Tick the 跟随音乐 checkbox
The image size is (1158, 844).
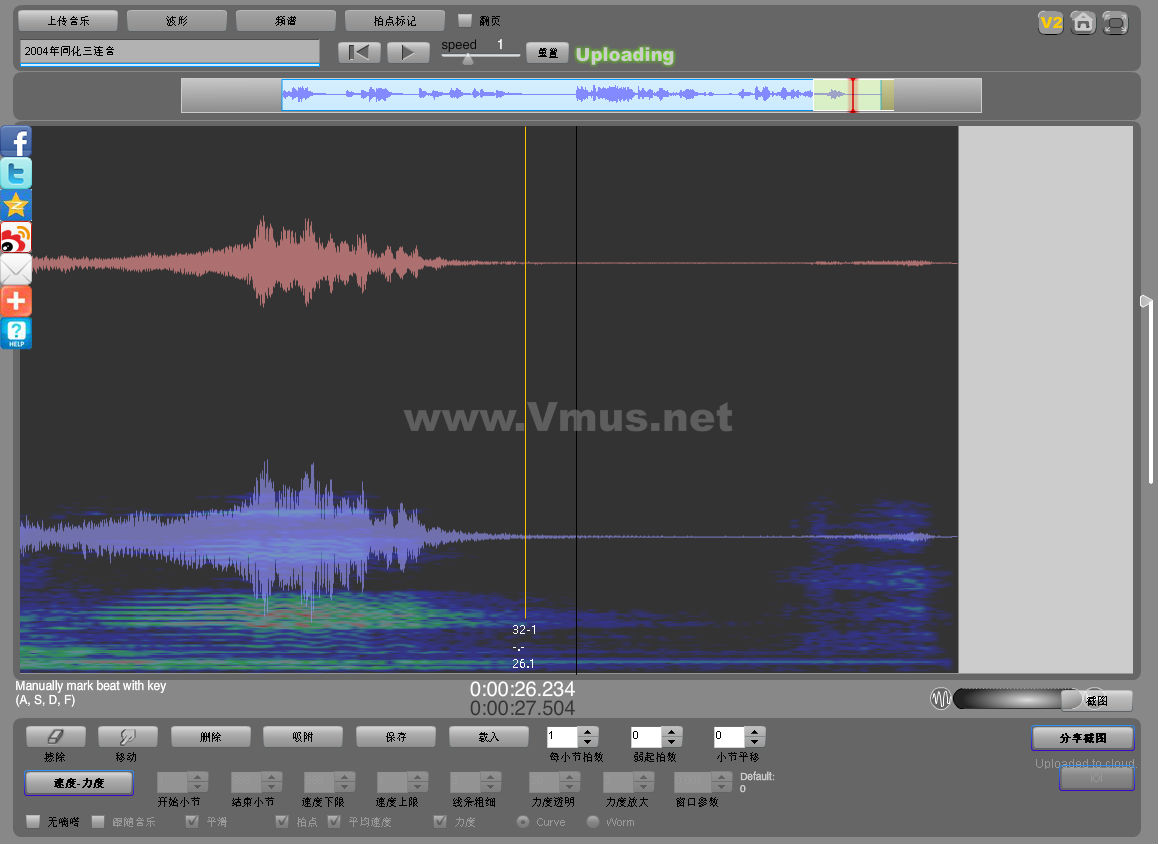click(x=98, y=822)
